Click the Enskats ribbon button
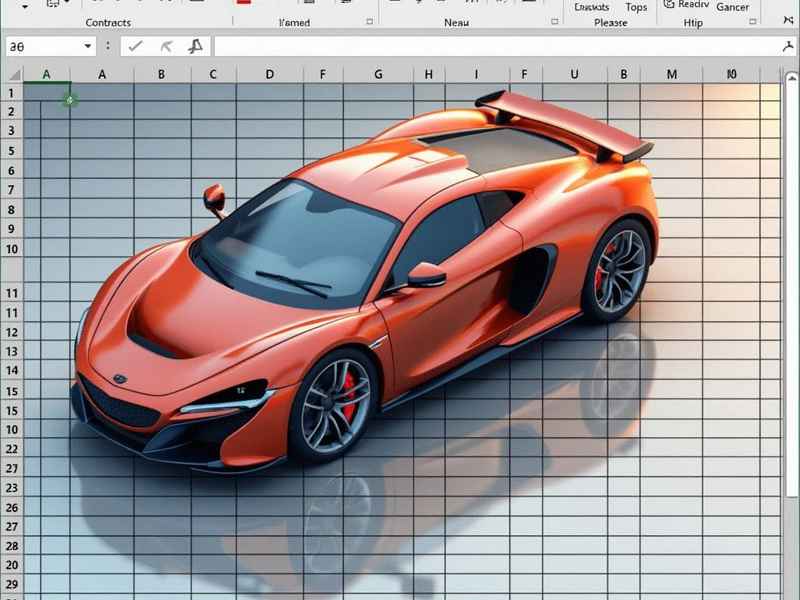 (592, 7)
